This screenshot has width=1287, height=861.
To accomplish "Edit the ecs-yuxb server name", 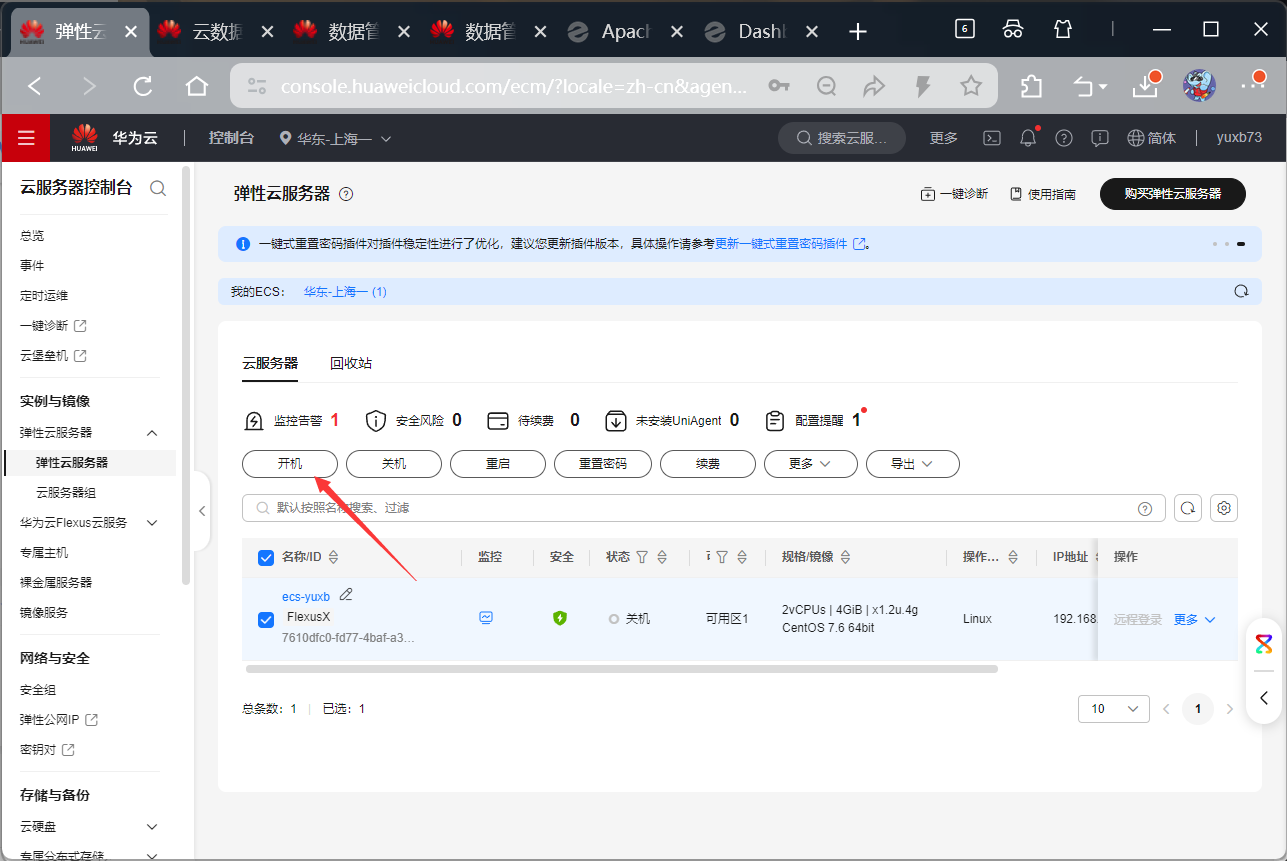I will (x=346, y=595).
